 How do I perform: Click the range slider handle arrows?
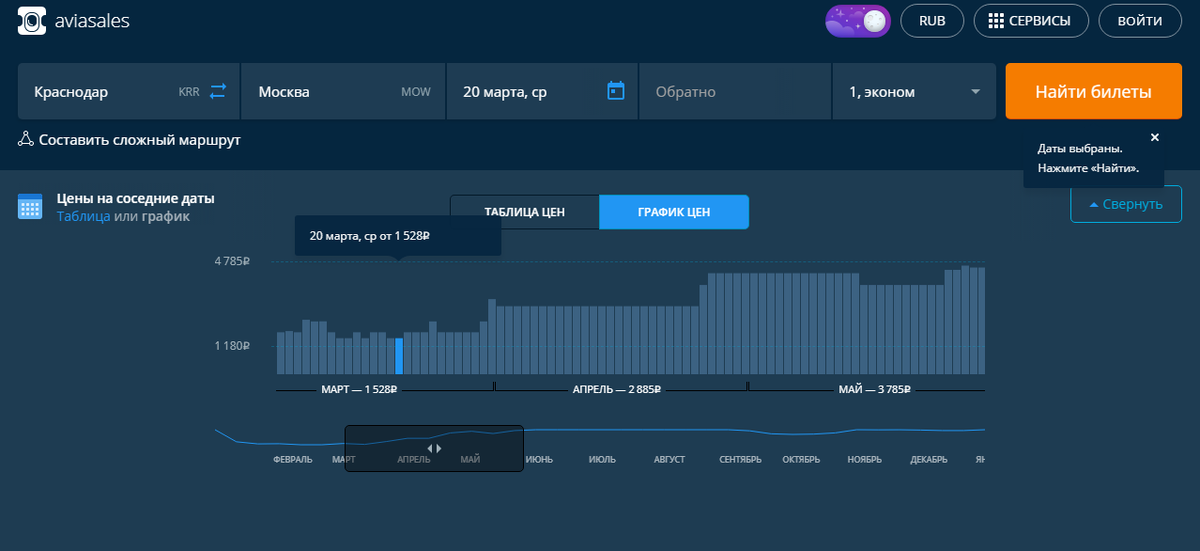434,448
